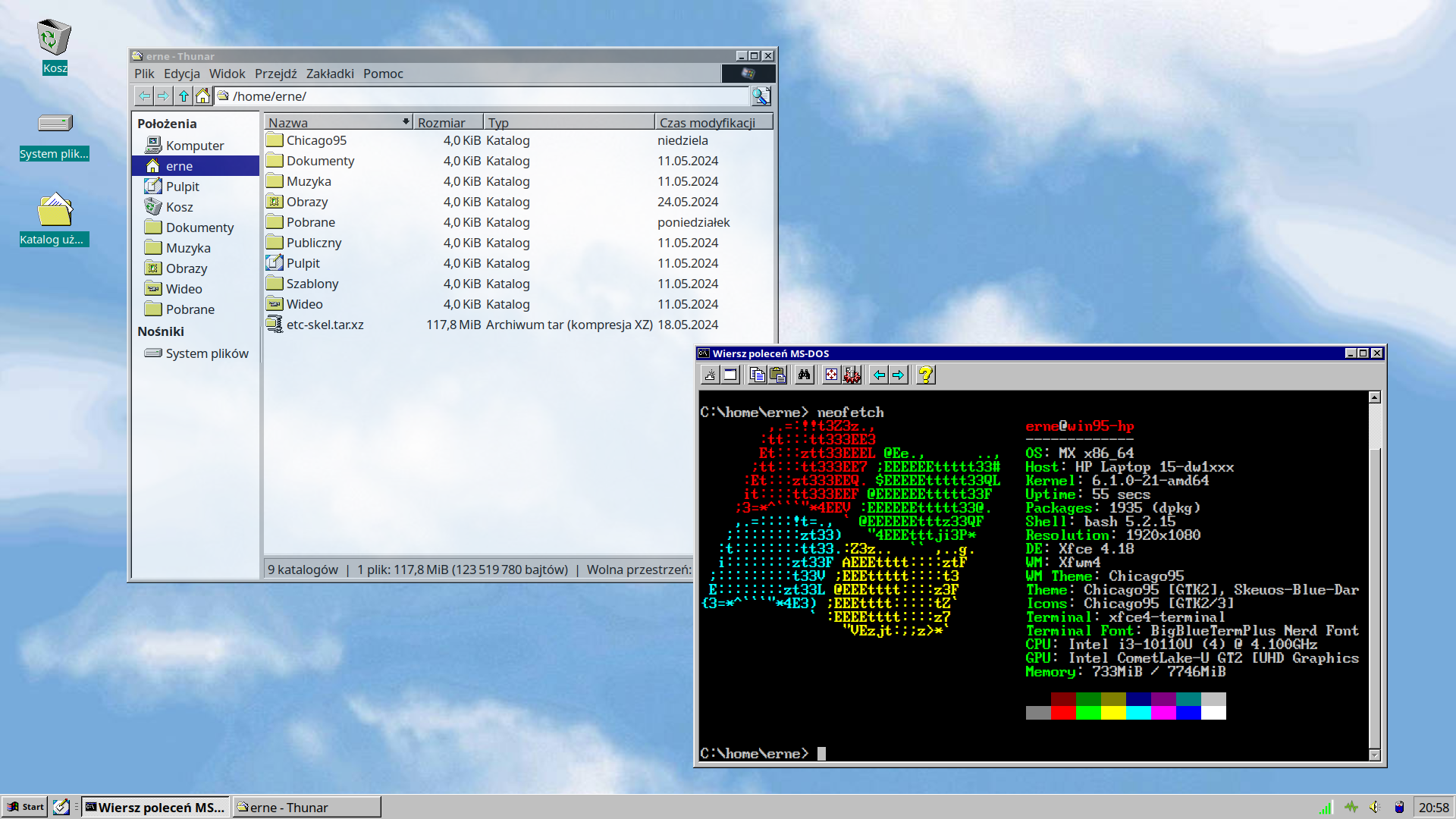The image size is (1456, 819).
Task: Click the 24.05.2024 date in Obrazy row
Action: click(x=687, y=202)
